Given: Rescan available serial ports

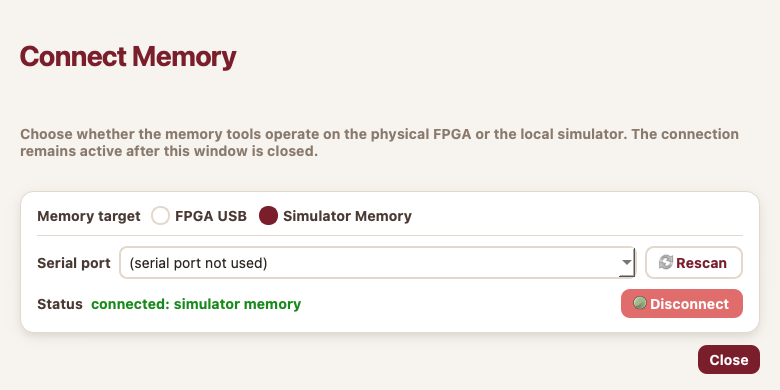Looking at the screenshot, I should (x=694, y=263).
